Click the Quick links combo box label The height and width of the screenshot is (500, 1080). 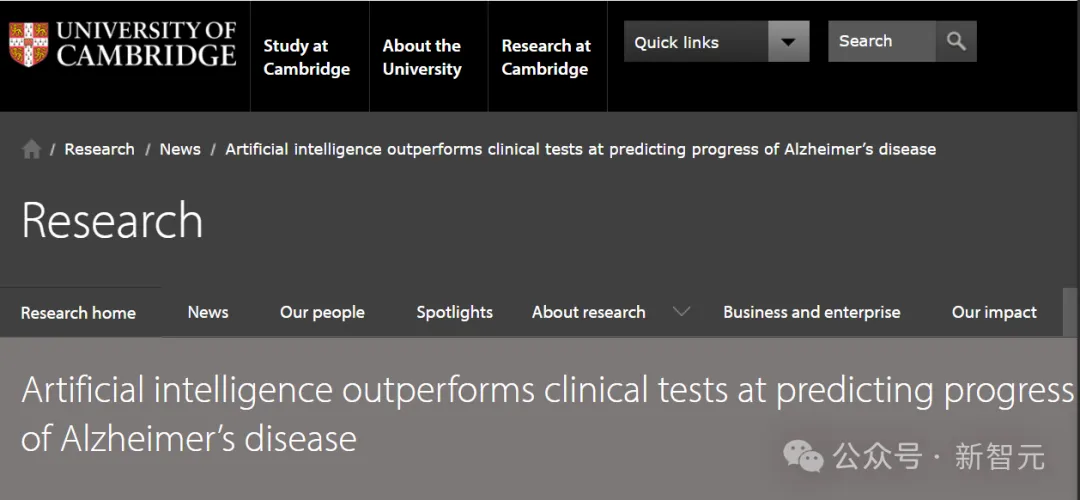676,42
